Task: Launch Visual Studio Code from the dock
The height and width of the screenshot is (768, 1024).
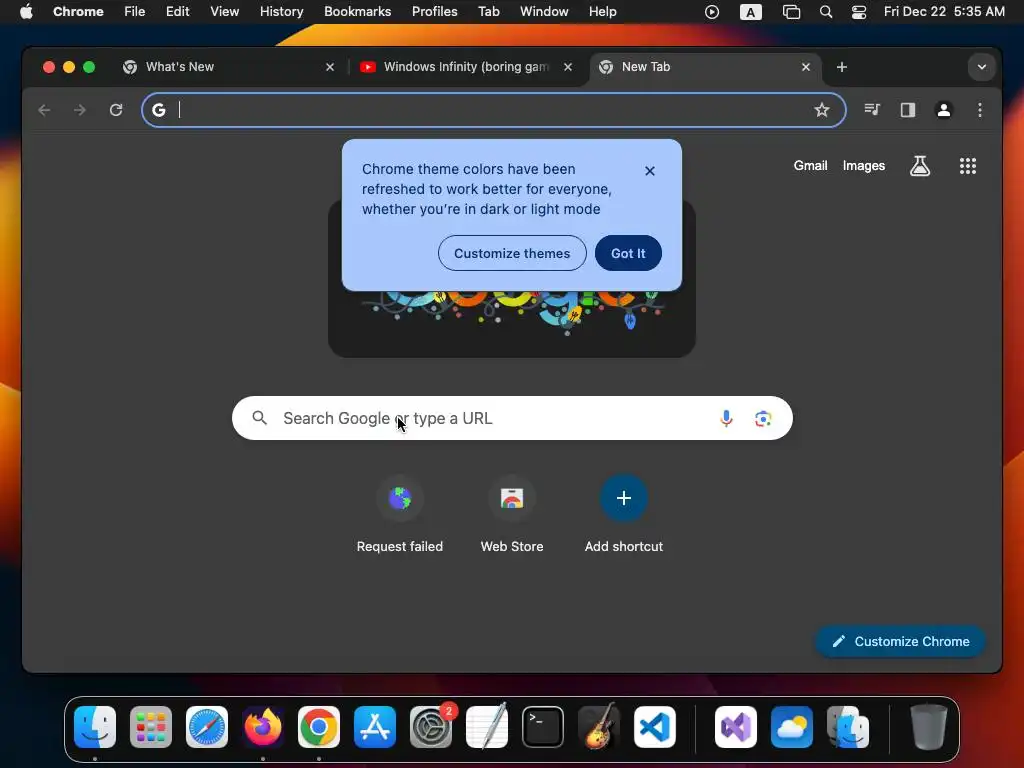Action: (x=655, y=727)
